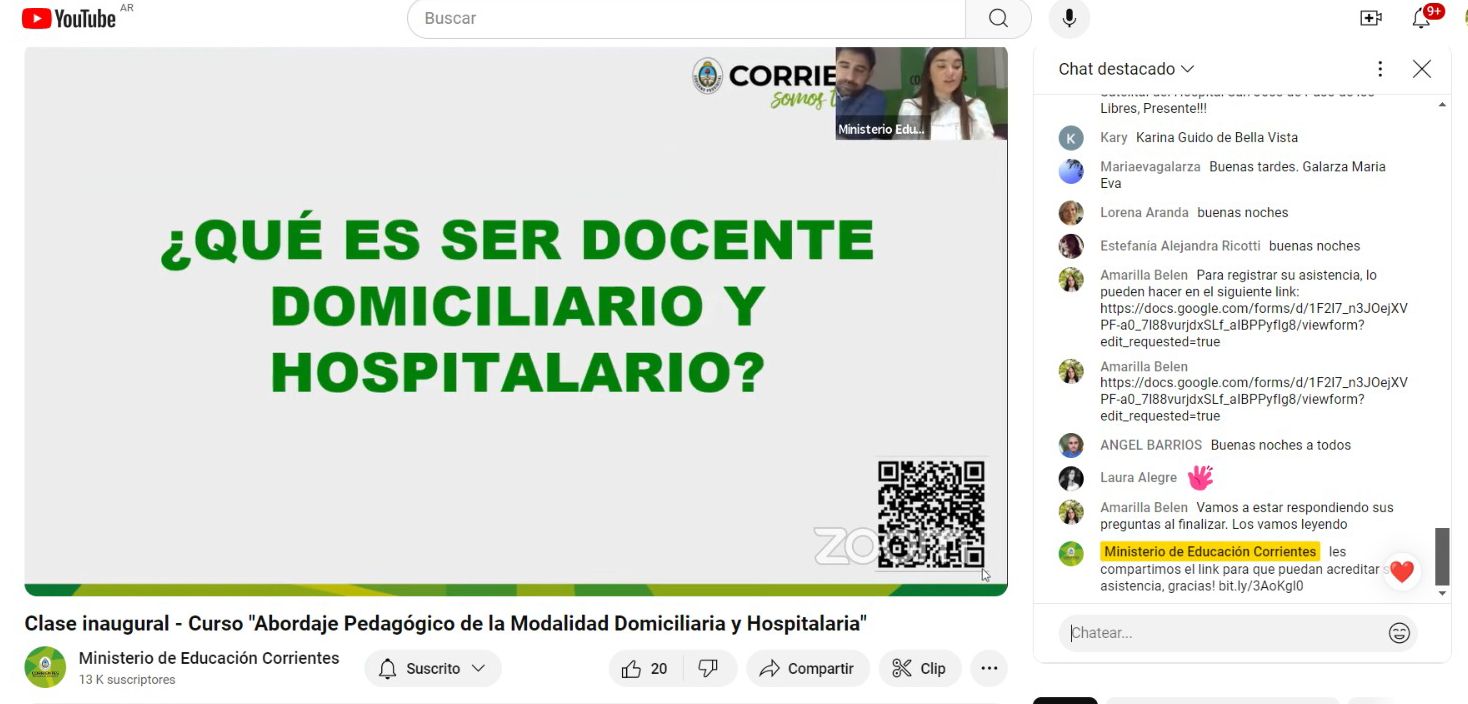Open the Create video icon
1468x704 pixels.
[x=1370, y=18]
